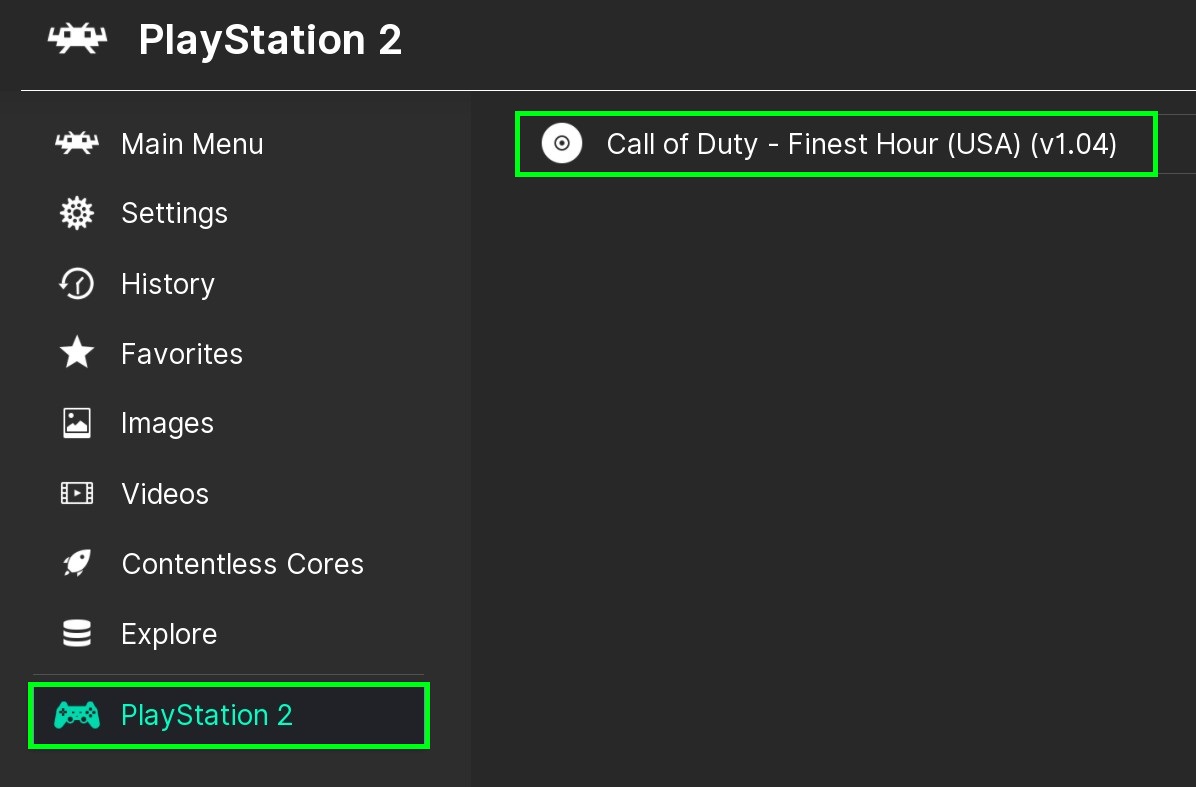1196x787 pixels.
Task: Open the Main Menu text label
Action: (x=192, y=144)
